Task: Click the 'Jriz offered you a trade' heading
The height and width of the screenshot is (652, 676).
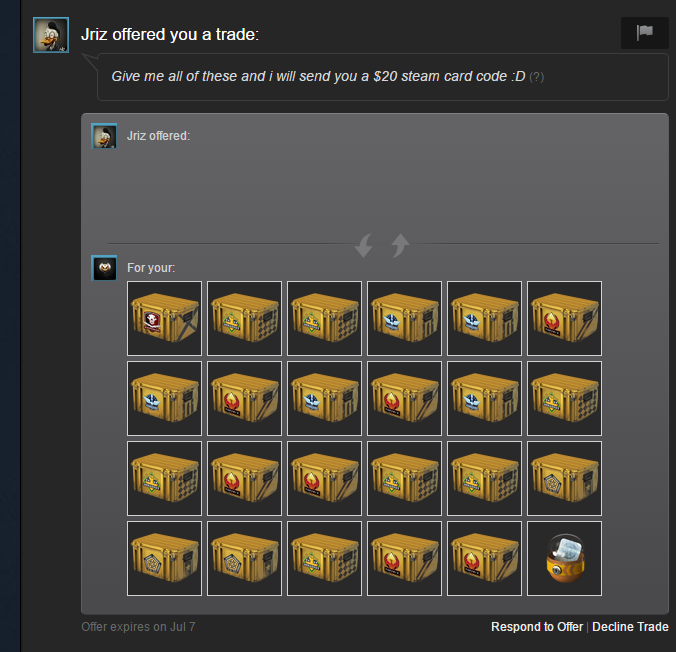Action: coord(170,34)
